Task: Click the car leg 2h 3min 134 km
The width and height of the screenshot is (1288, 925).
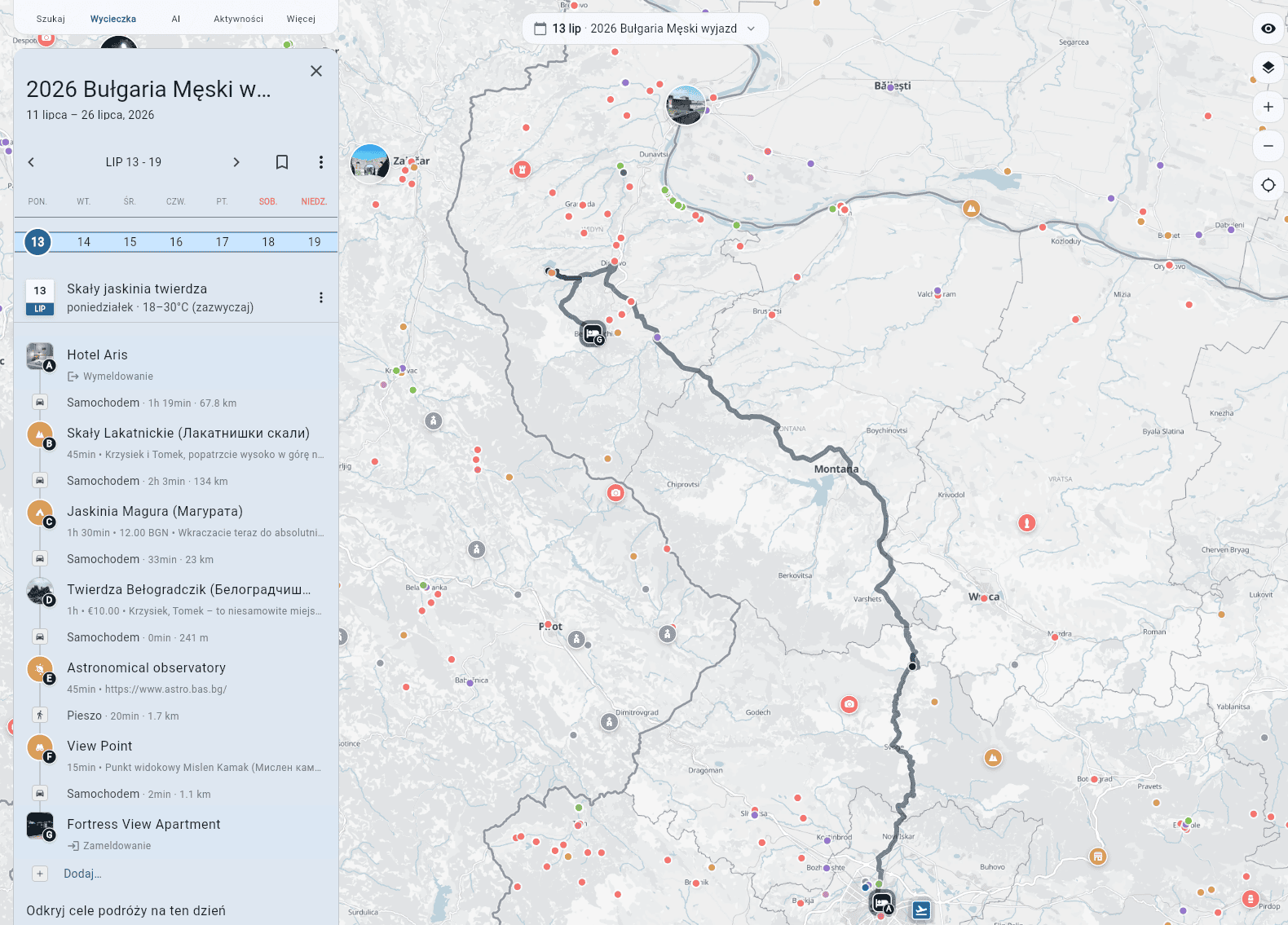Action: [147, 481]
